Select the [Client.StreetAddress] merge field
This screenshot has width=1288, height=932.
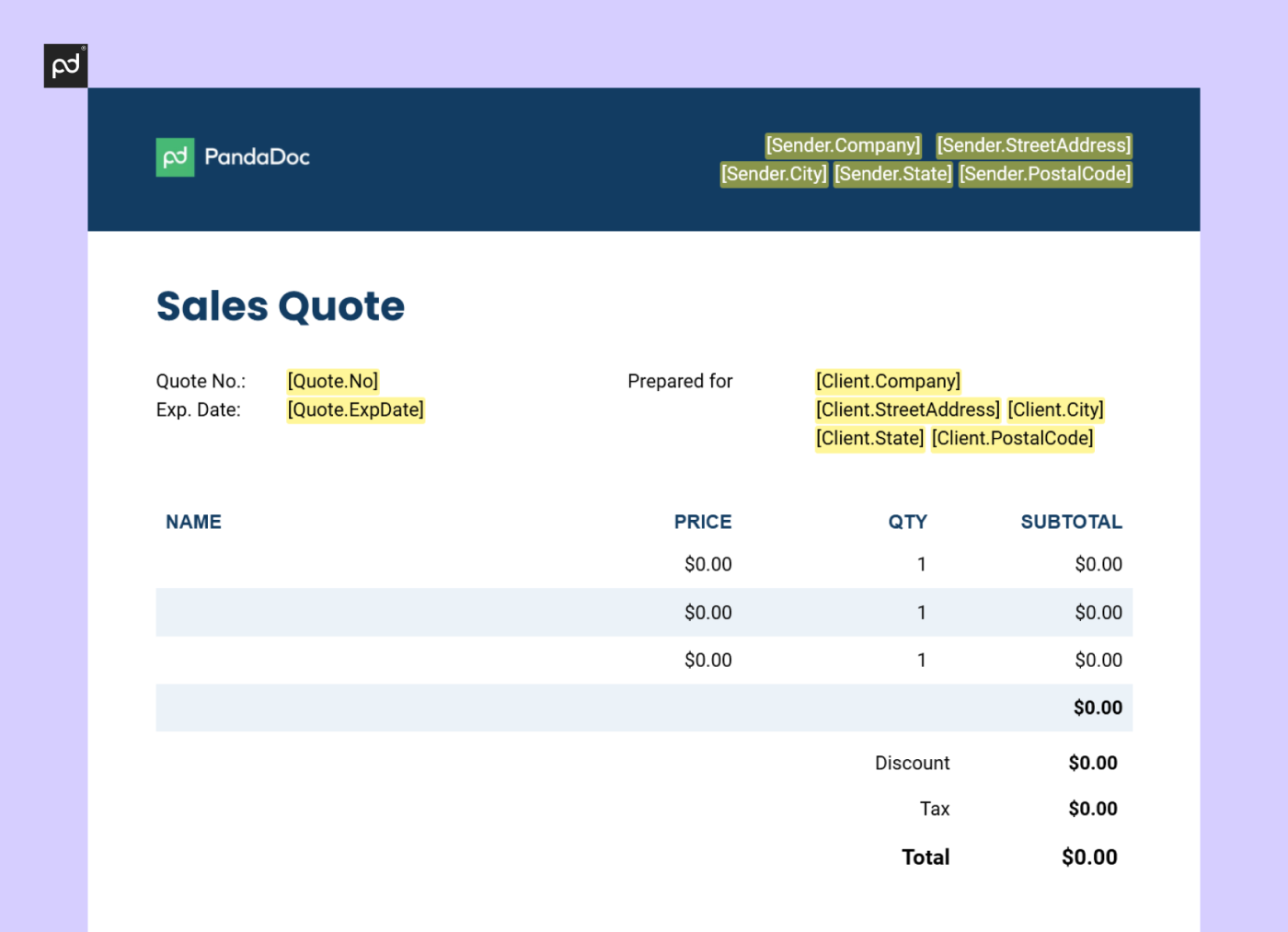click(907, 409)
